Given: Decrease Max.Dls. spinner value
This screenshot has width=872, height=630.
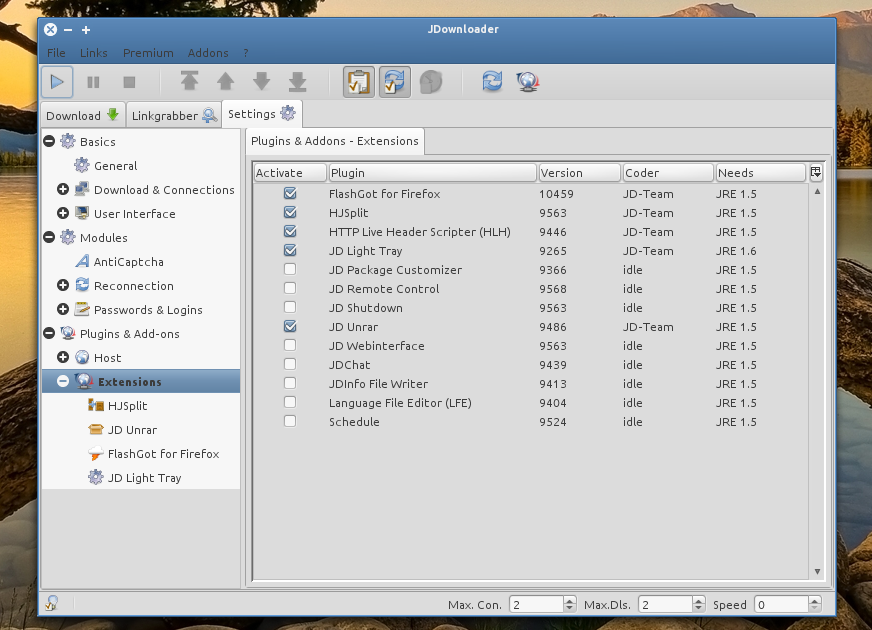Looking at the screenshot, I should pyautogui.click(x=699, y=608).
